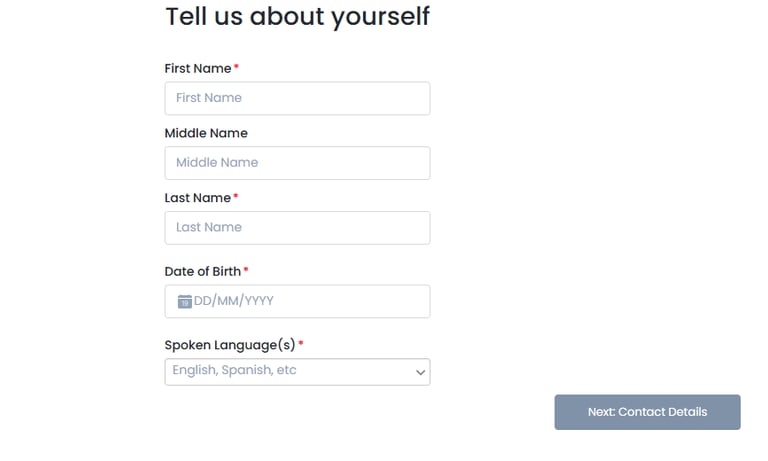Click the required asterisk next to Last Name

point(237,197)
